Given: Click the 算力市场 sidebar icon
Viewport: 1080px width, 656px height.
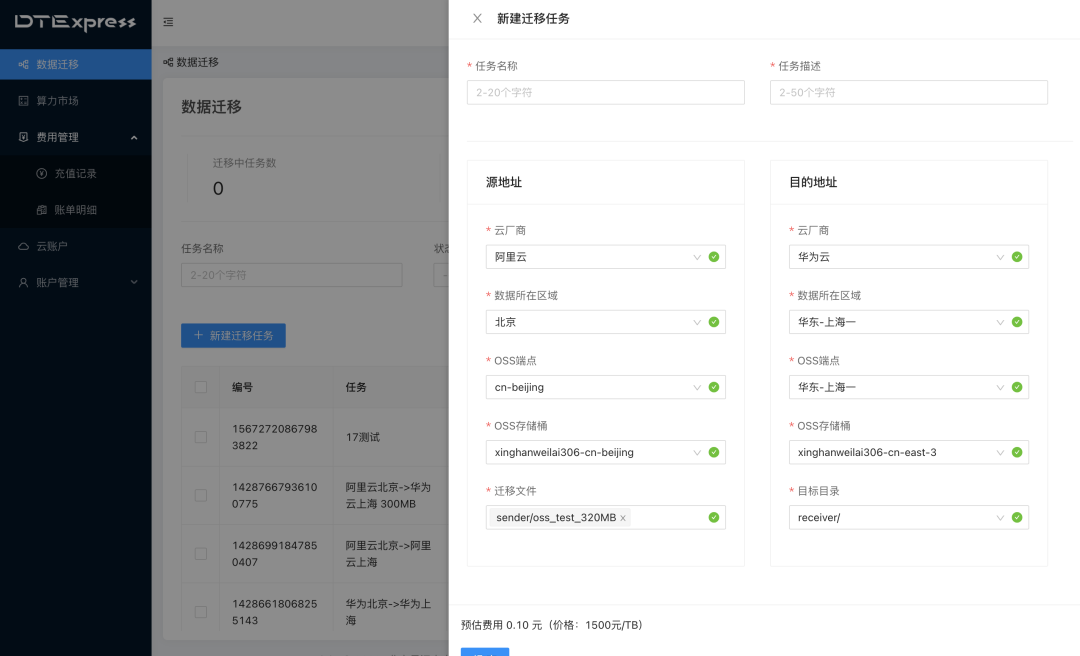Looking at the screenshot, I should point(24,101).
